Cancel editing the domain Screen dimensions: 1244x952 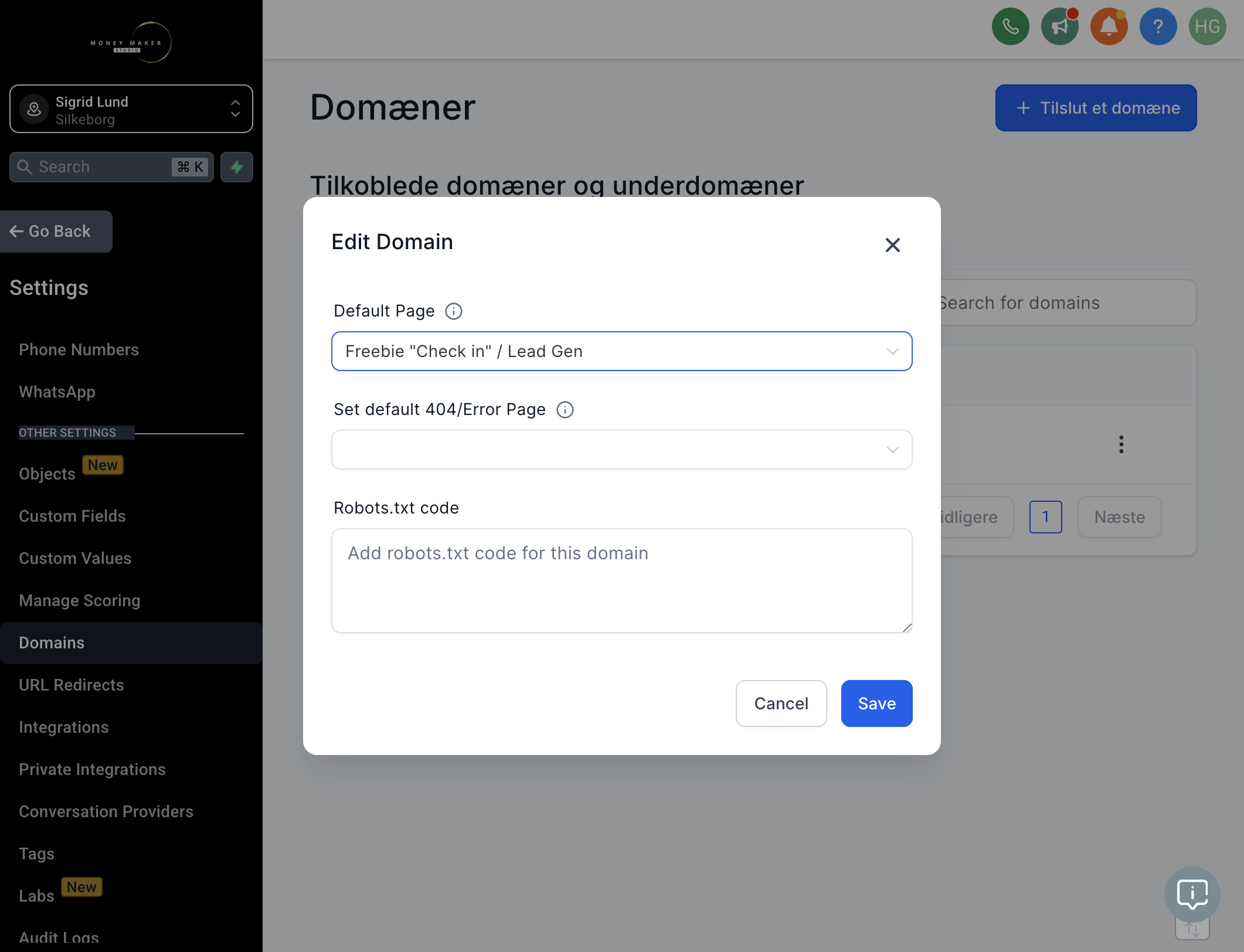pyautogui.click(x=781, y=703)
